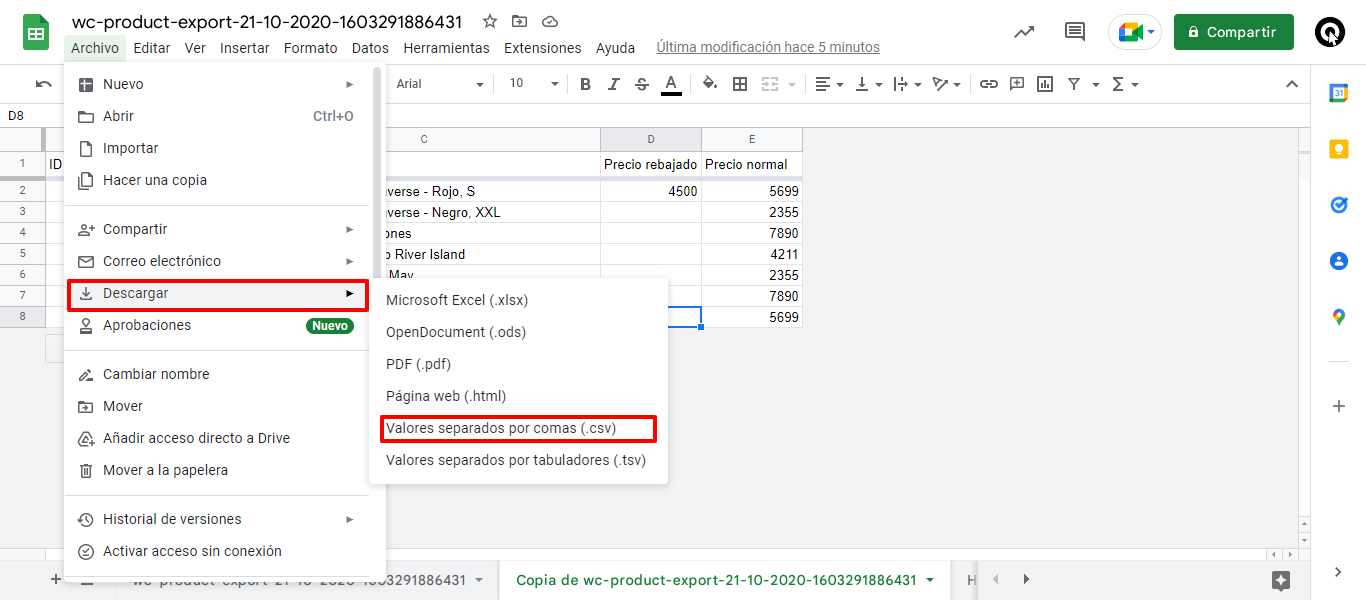This screenshot has height=600, width=1366.
Task: Activar acceso sin conexión option
Action: [192, 551]
